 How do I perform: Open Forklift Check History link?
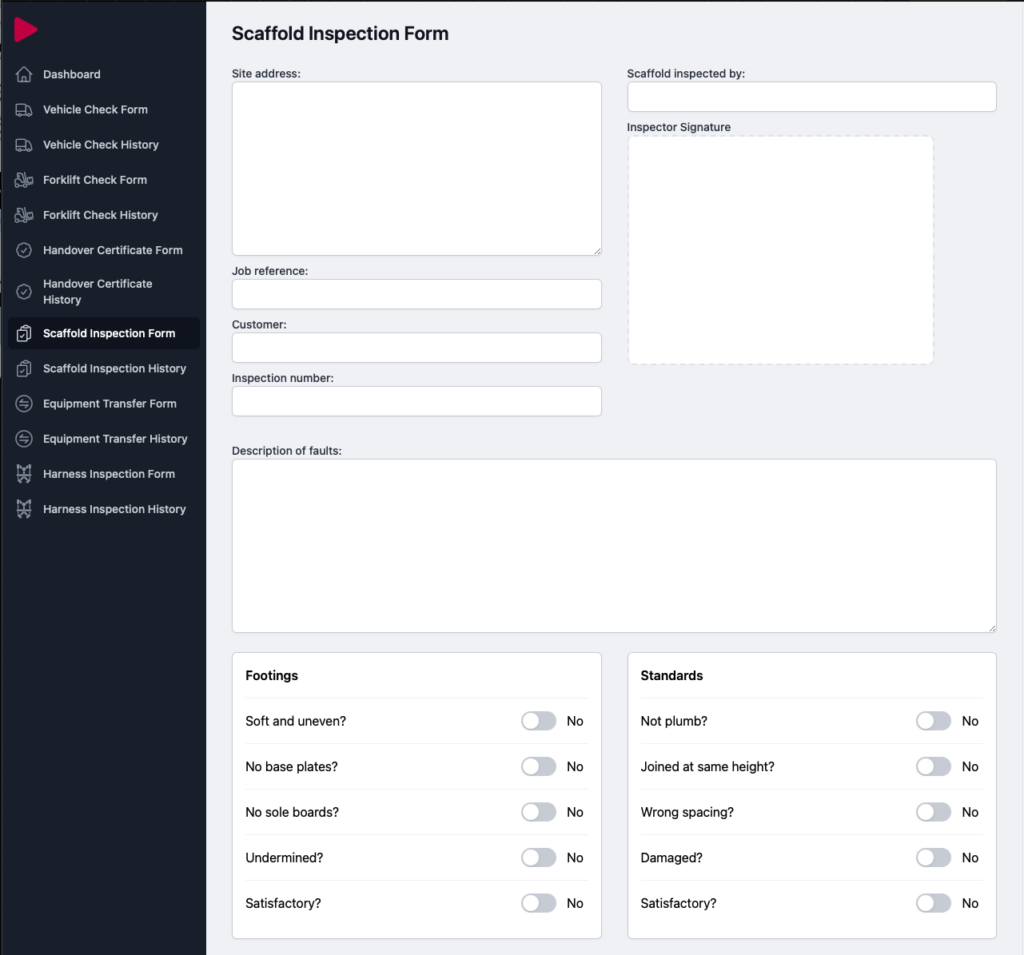click(x=100, y=215)
